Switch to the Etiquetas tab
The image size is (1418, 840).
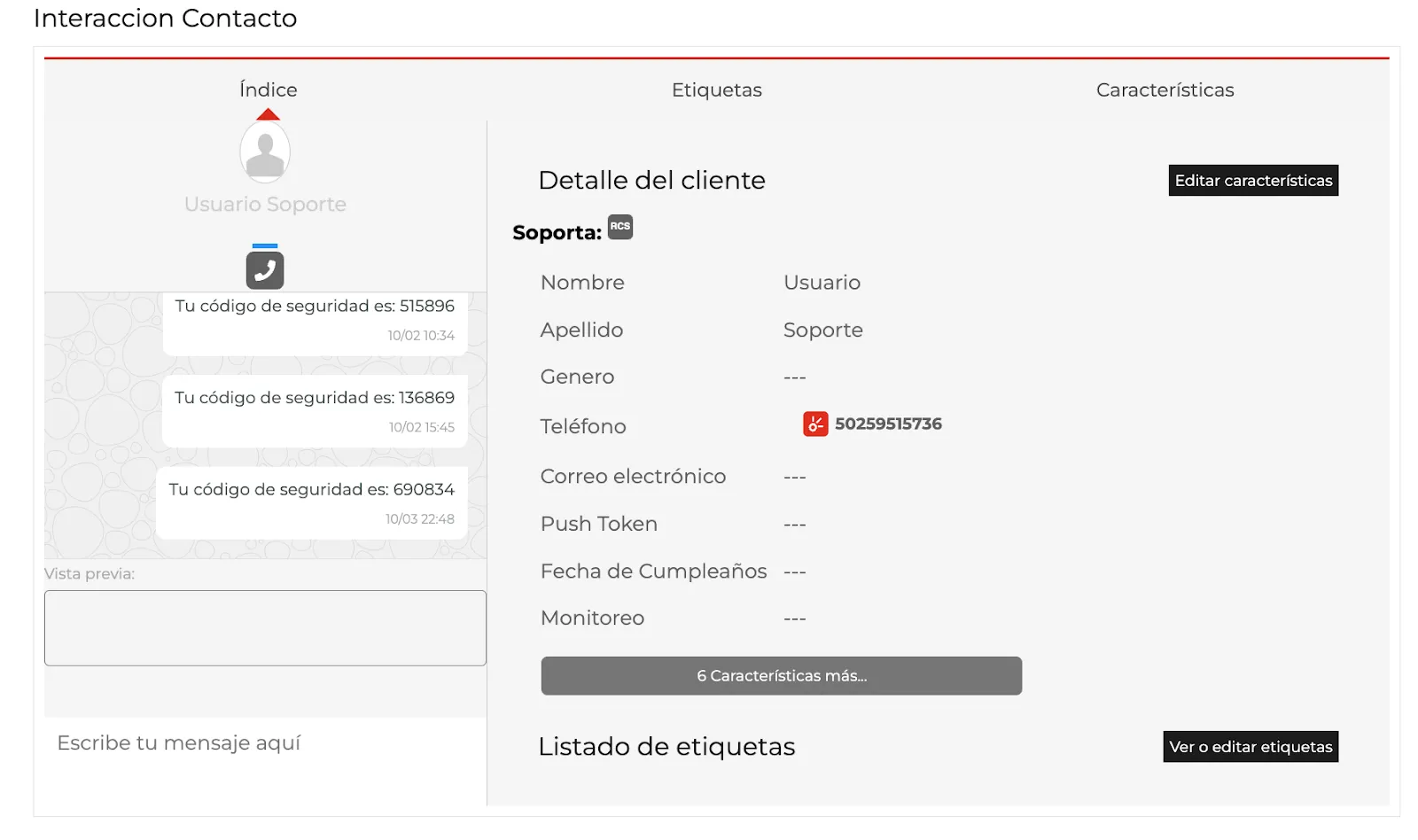[x=717, y=89]
